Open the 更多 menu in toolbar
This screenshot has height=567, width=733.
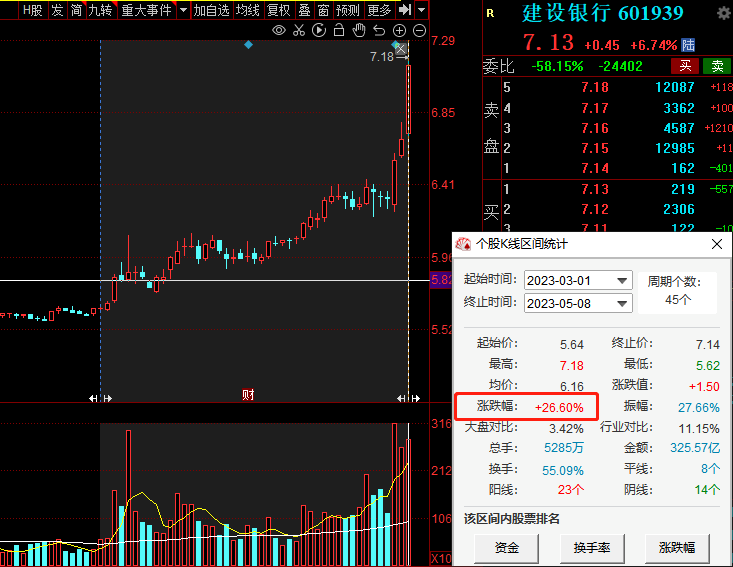(379, 10)
